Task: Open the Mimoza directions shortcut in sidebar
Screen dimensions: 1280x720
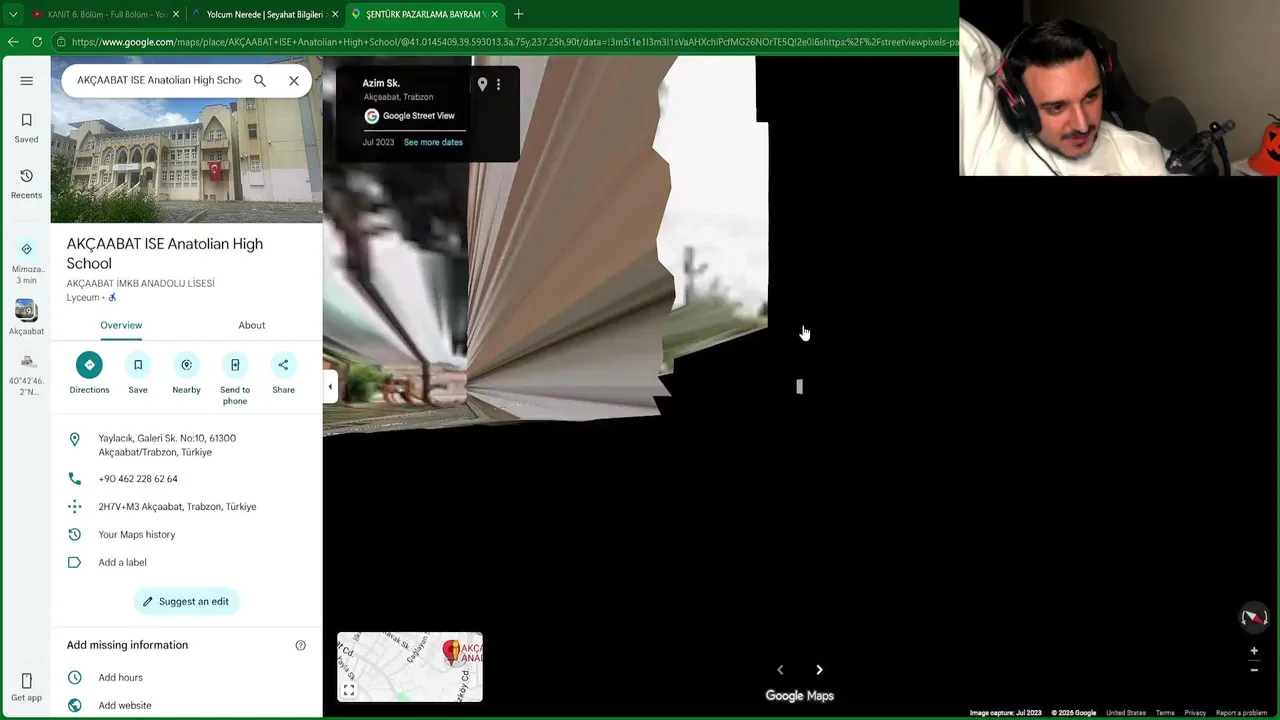Action: [x=26, y=261]
